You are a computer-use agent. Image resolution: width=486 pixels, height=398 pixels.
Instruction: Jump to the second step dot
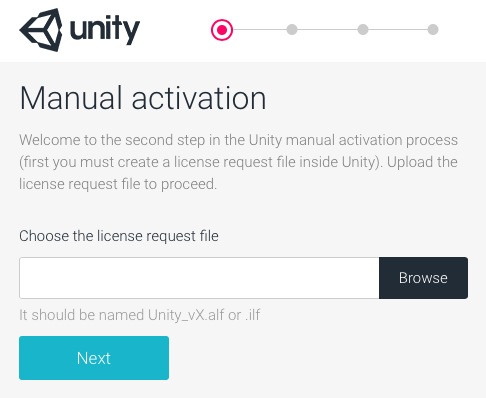pyautogui.click(x=292, y=29)
